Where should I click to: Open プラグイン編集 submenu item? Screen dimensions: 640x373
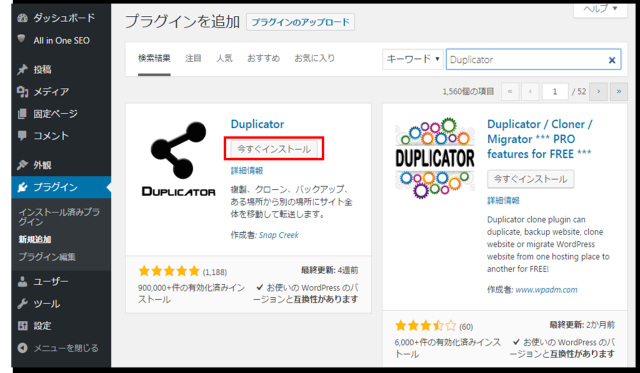coord(47,257)
